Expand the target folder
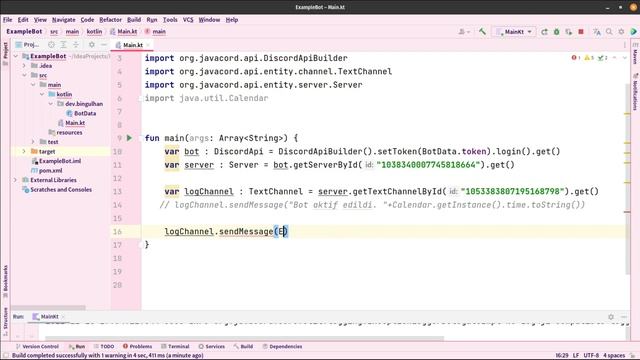 point(24,151)
